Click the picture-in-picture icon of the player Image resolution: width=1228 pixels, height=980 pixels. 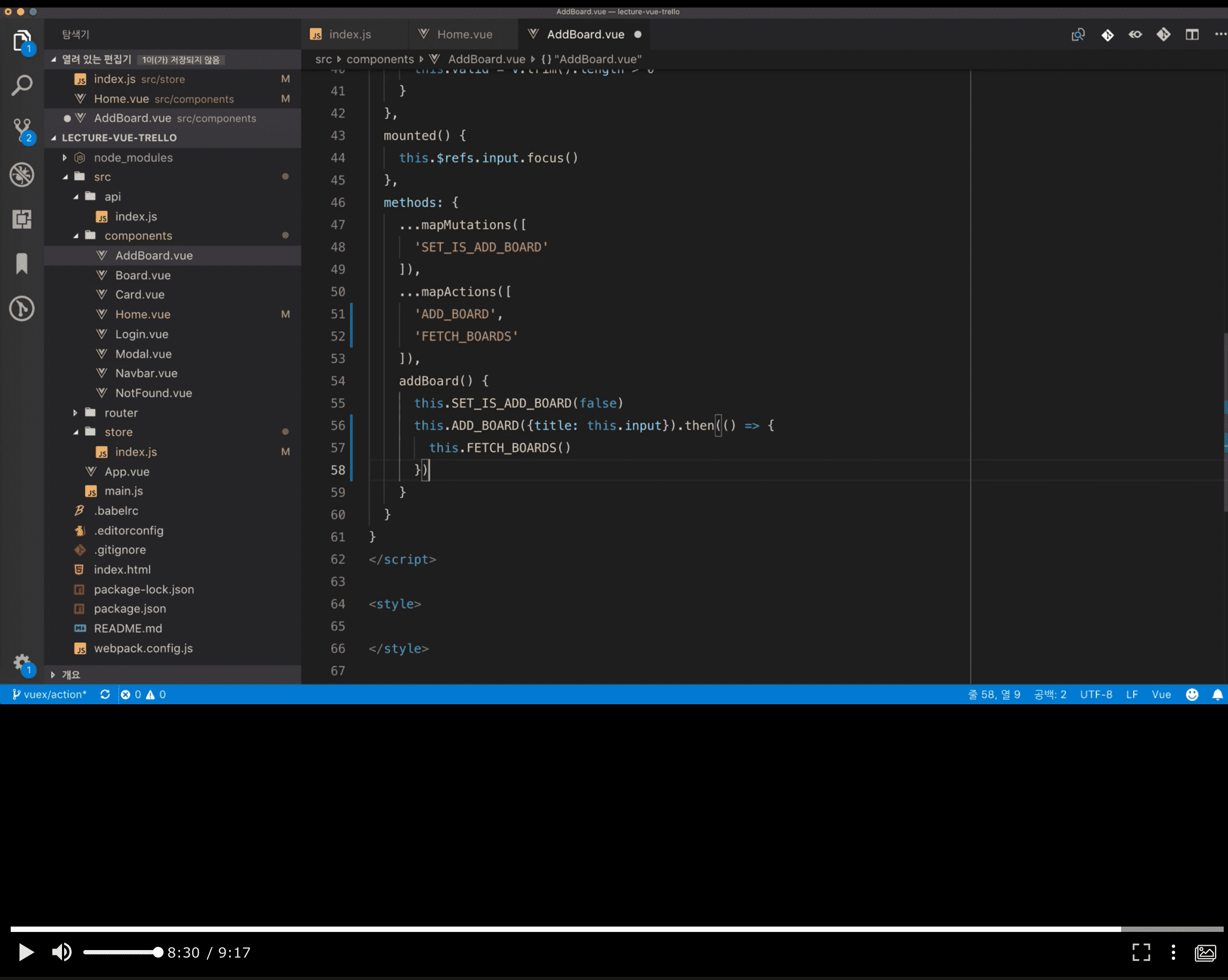pos(1205,952)
